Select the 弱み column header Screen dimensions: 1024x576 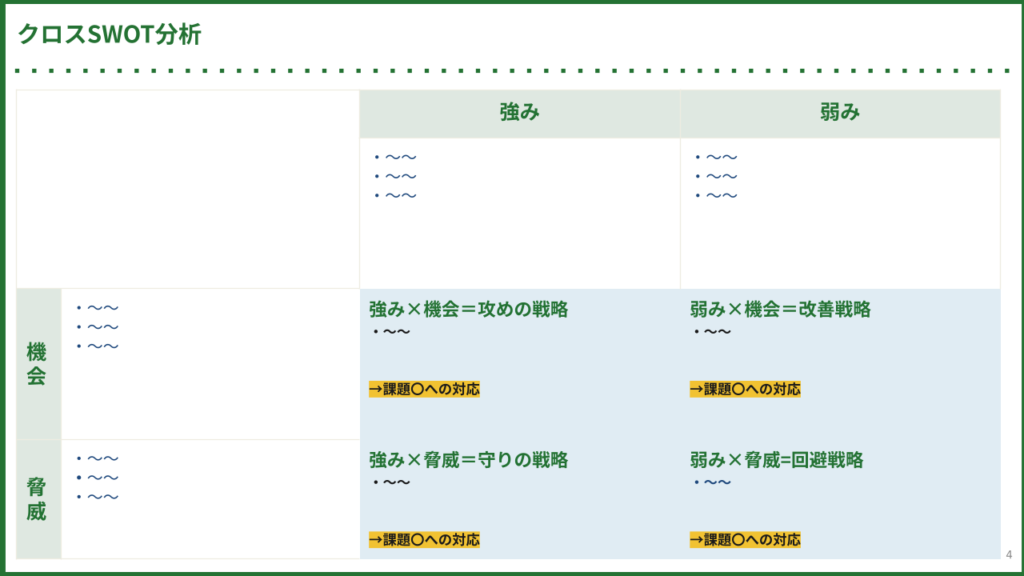[x=839, y=113]
